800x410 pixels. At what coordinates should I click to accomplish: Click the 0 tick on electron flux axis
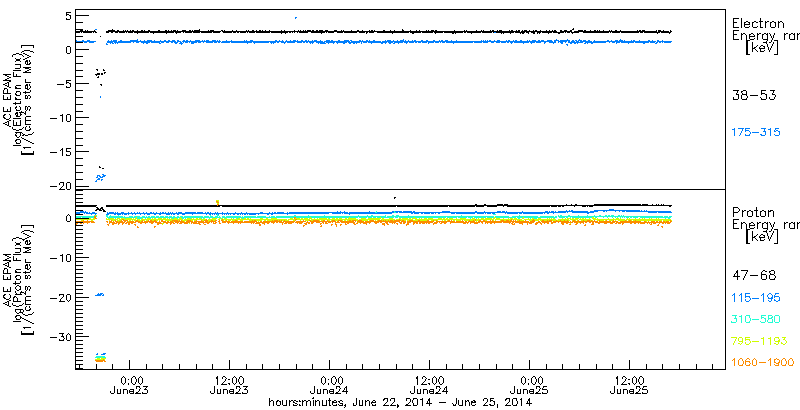click(x=66, y=50)
